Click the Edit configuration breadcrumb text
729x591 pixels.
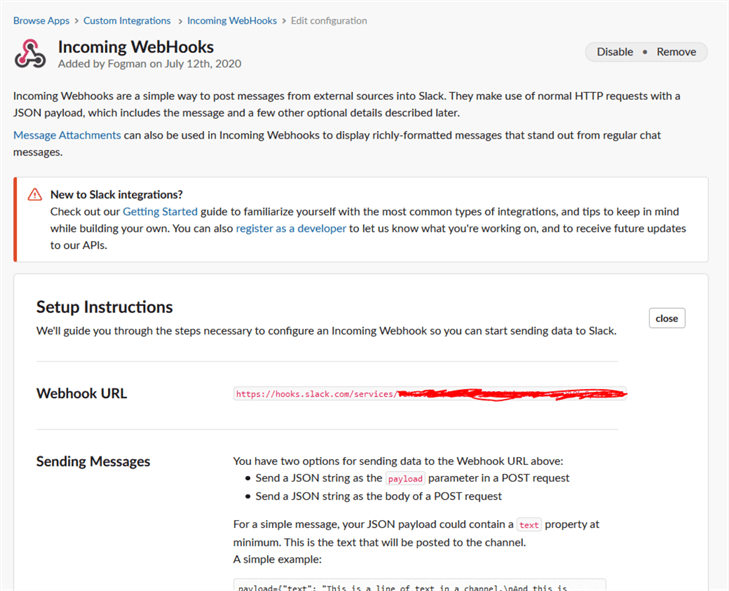[329, 21]
